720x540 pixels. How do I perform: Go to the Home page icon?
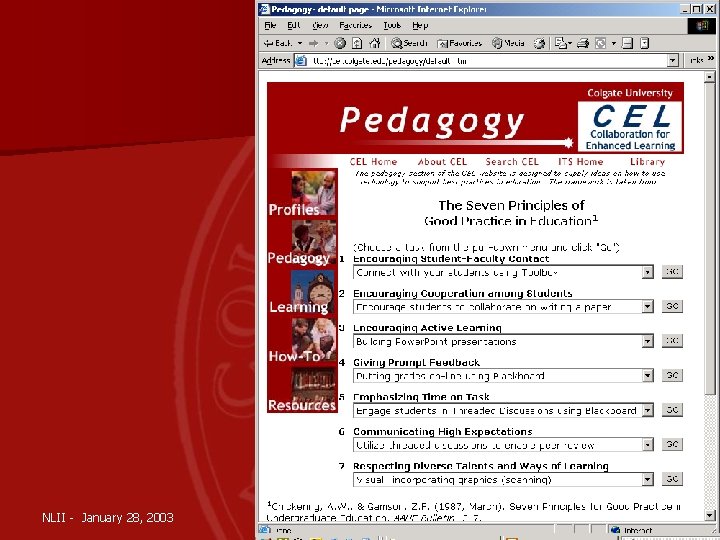[375, 43]
